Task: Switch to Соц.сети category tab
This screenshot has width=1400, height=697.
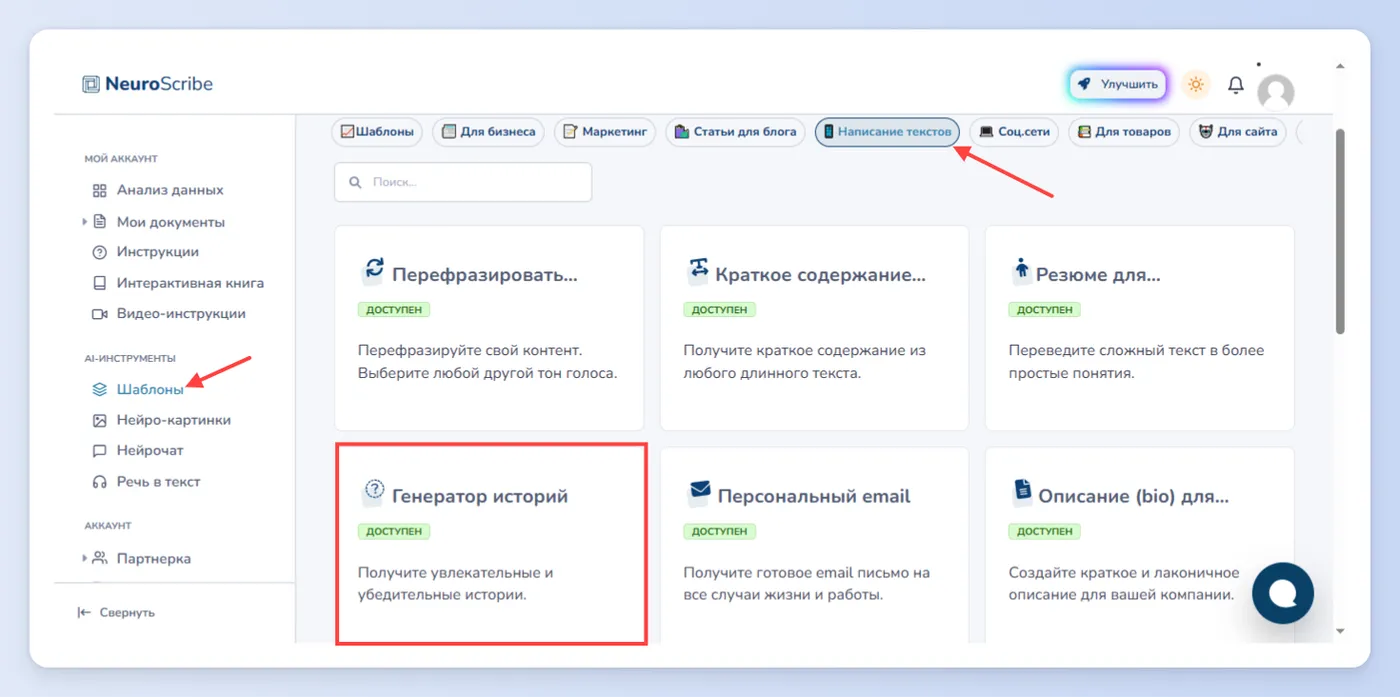Action: (1014, 132)
